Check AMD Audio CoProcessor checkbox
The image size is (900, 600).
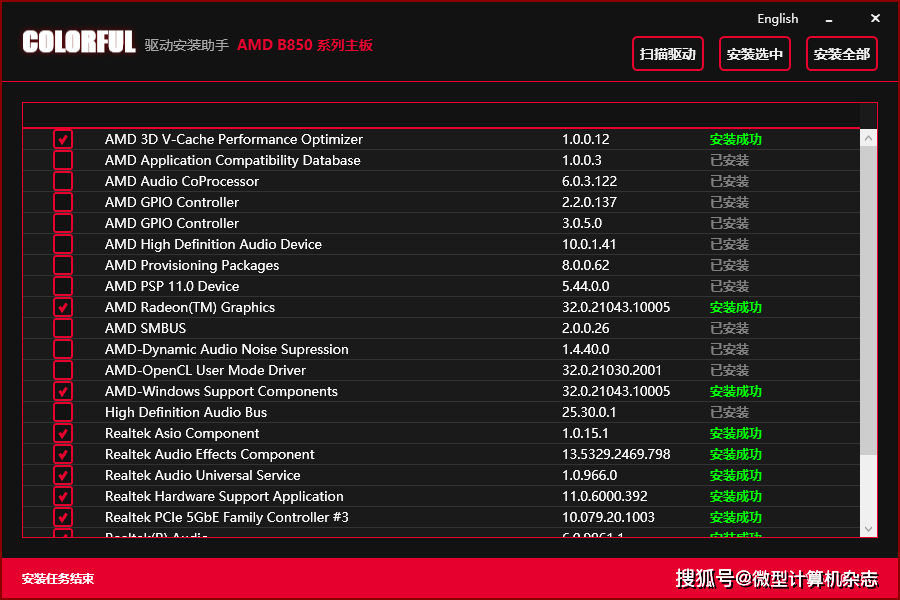pos(63,181)
